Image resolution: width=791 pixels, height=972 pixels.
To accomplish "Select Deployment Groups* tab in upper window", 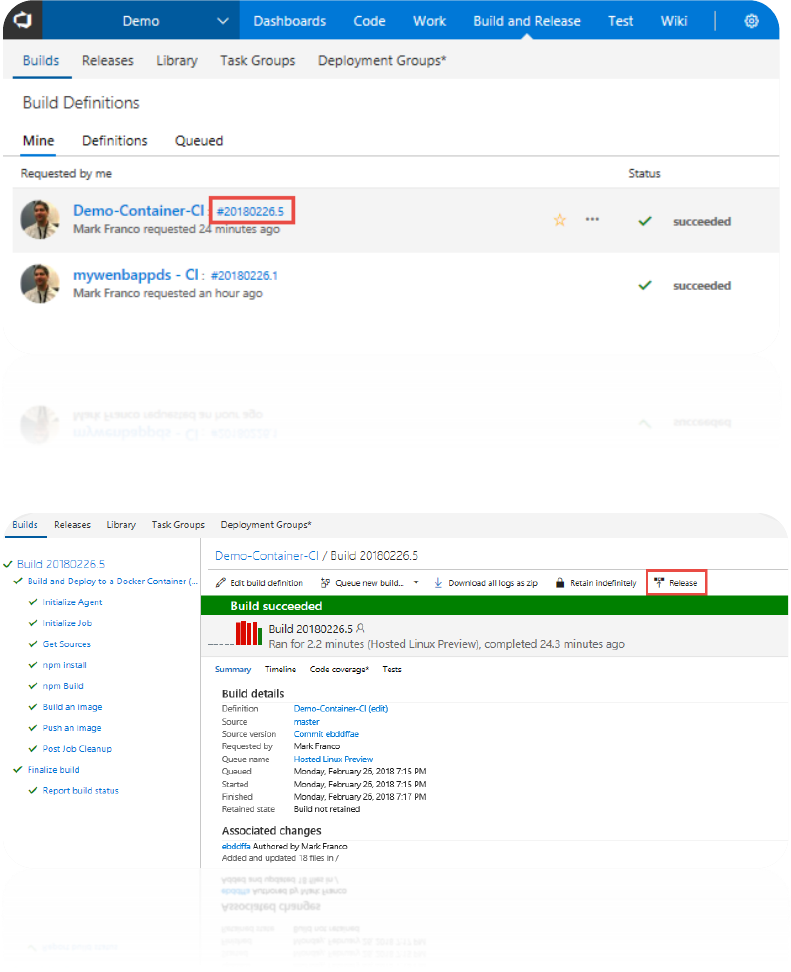I will pos(382,61).
